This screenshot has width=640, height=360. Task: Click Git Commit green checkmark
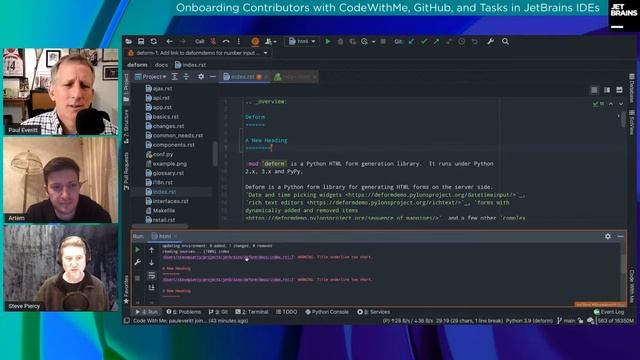coord(424,41)
